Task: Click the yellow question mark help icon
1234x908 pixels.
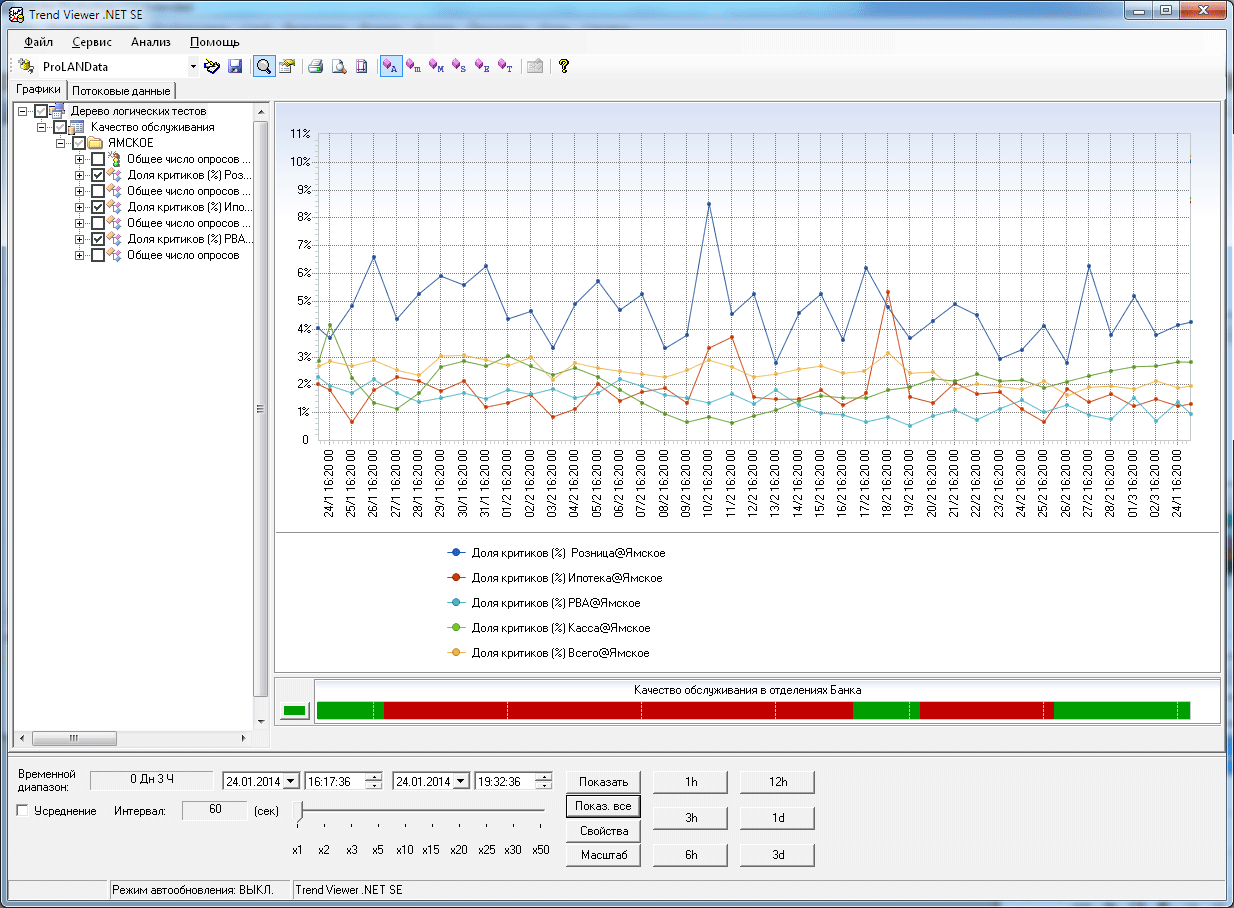Action: coord(564,67)
